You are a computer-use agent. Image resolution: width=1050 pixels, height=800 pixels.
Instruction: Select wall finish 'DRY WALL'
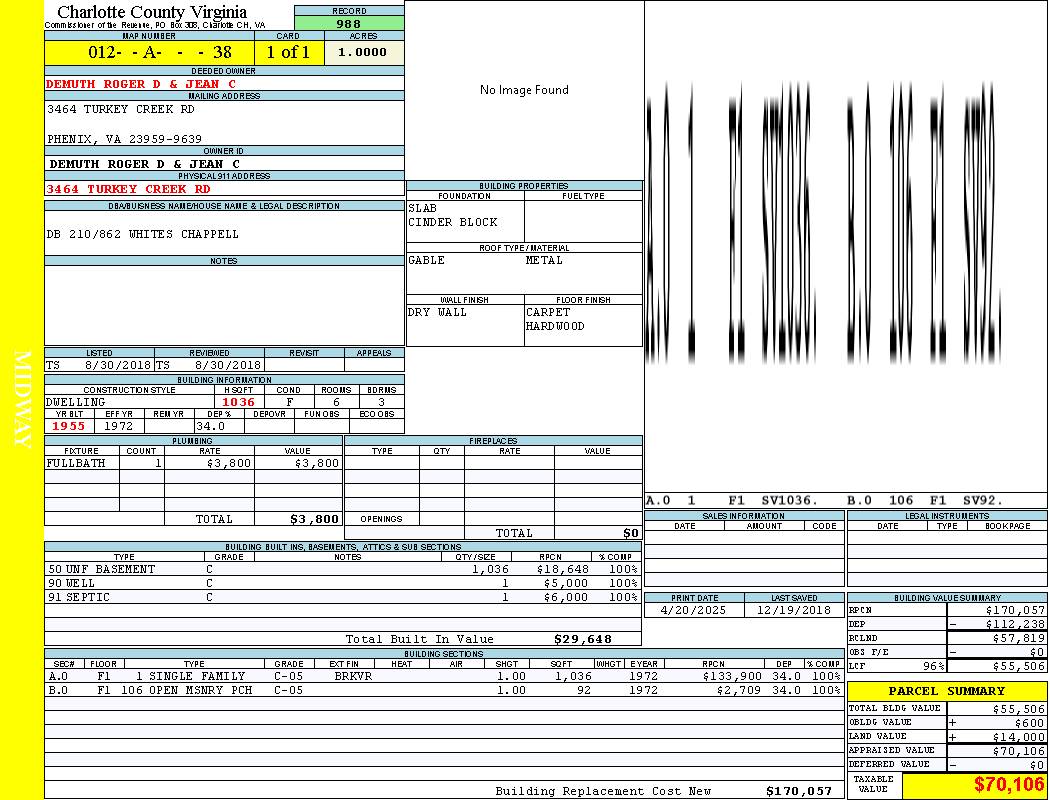pyautogui.click(x=437, y=313)
